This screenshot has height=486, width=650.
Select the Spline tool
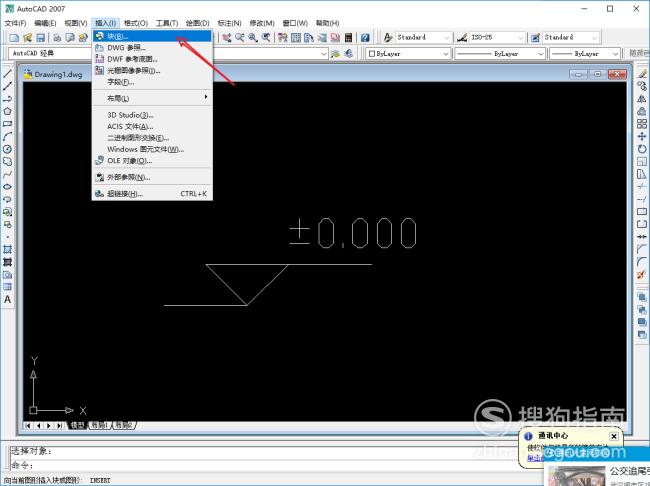(7, 174)
